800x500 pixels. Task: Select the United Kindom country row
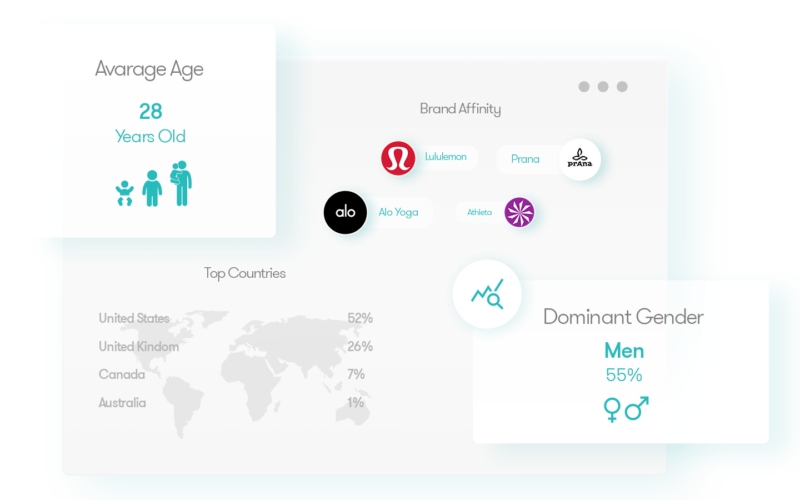tap(236, 346)
